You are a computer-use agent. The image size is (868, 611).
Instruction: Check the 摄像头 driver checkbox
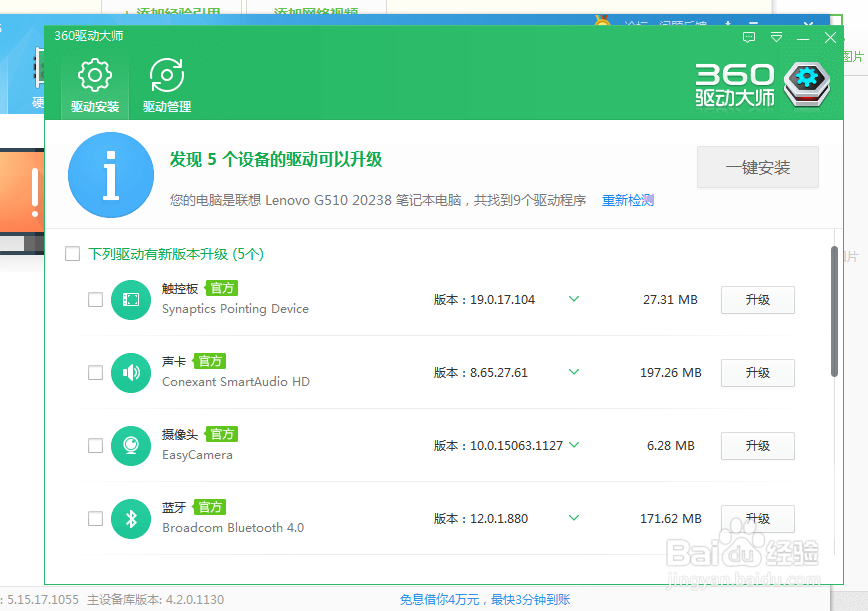[95, 446]
